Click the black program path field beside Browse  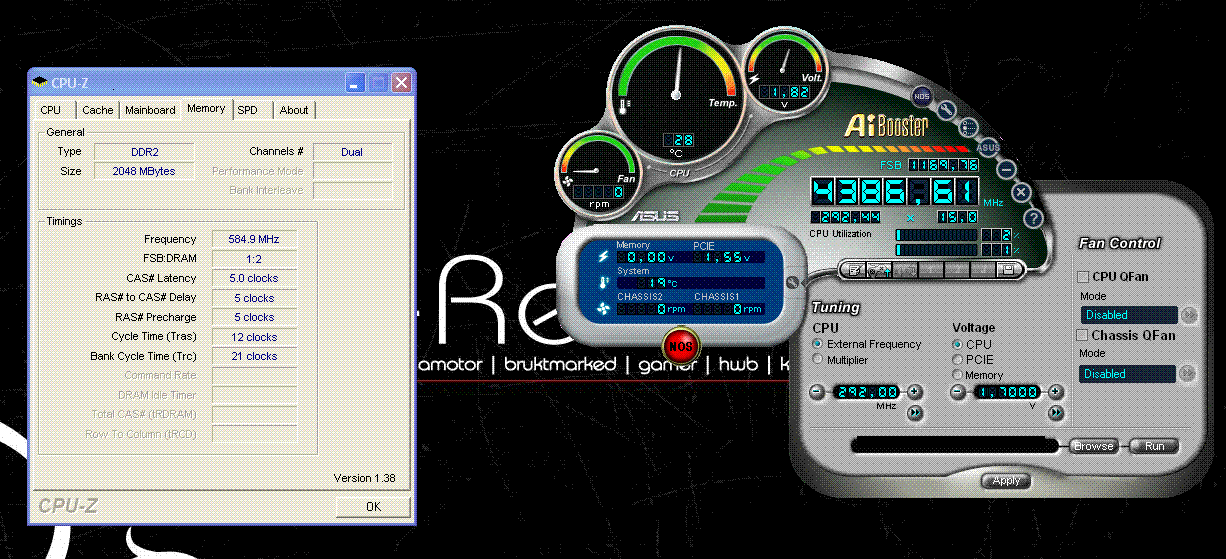click(954, 445)
